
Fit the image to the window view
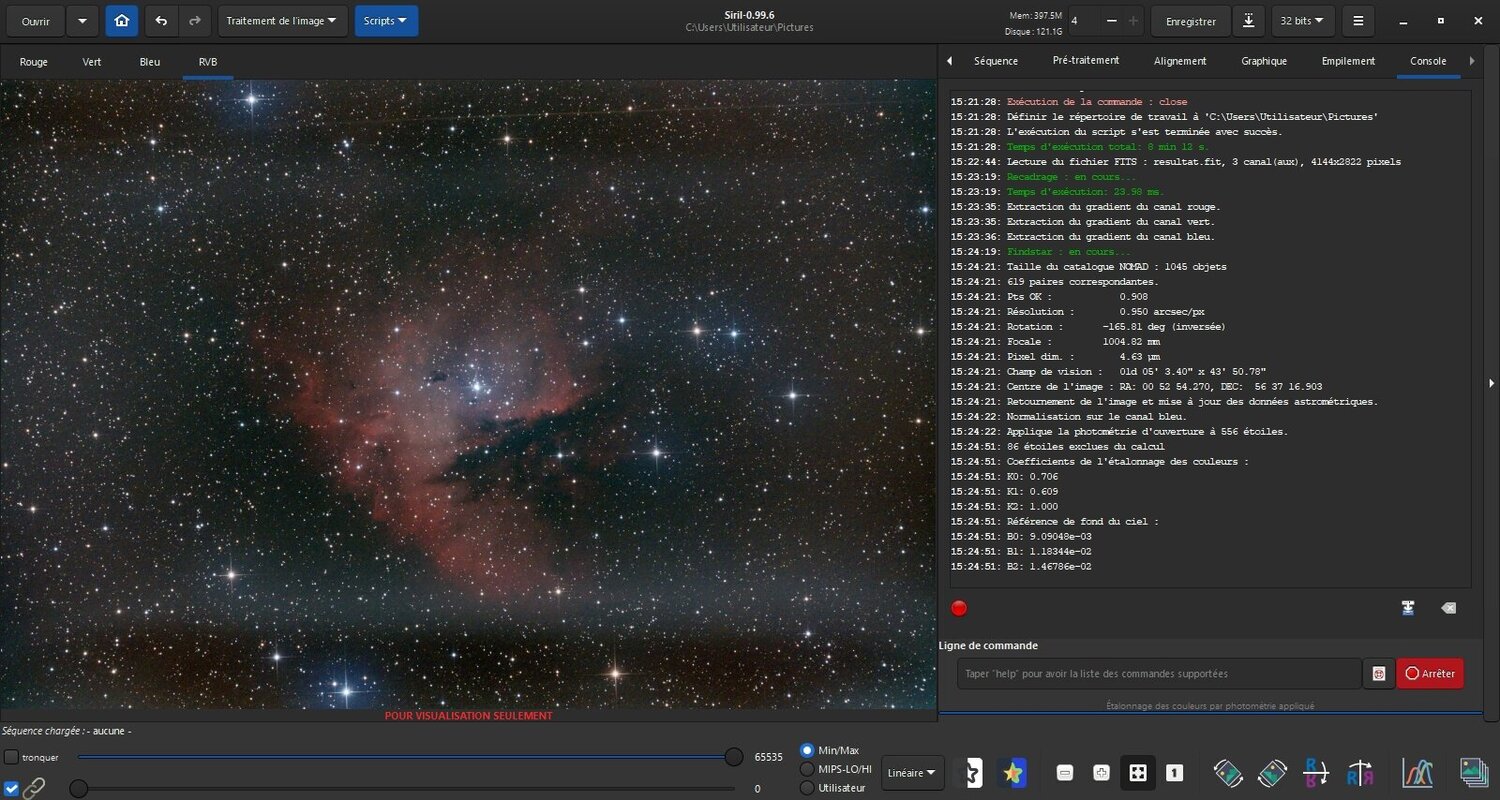click(1138, 772)
